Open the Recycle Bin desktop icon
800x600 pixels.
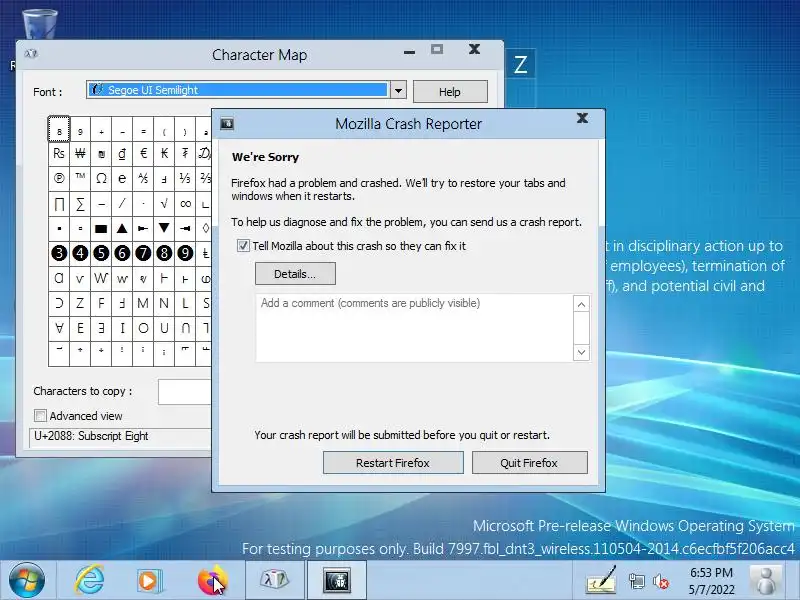click(x=40, y=23)
